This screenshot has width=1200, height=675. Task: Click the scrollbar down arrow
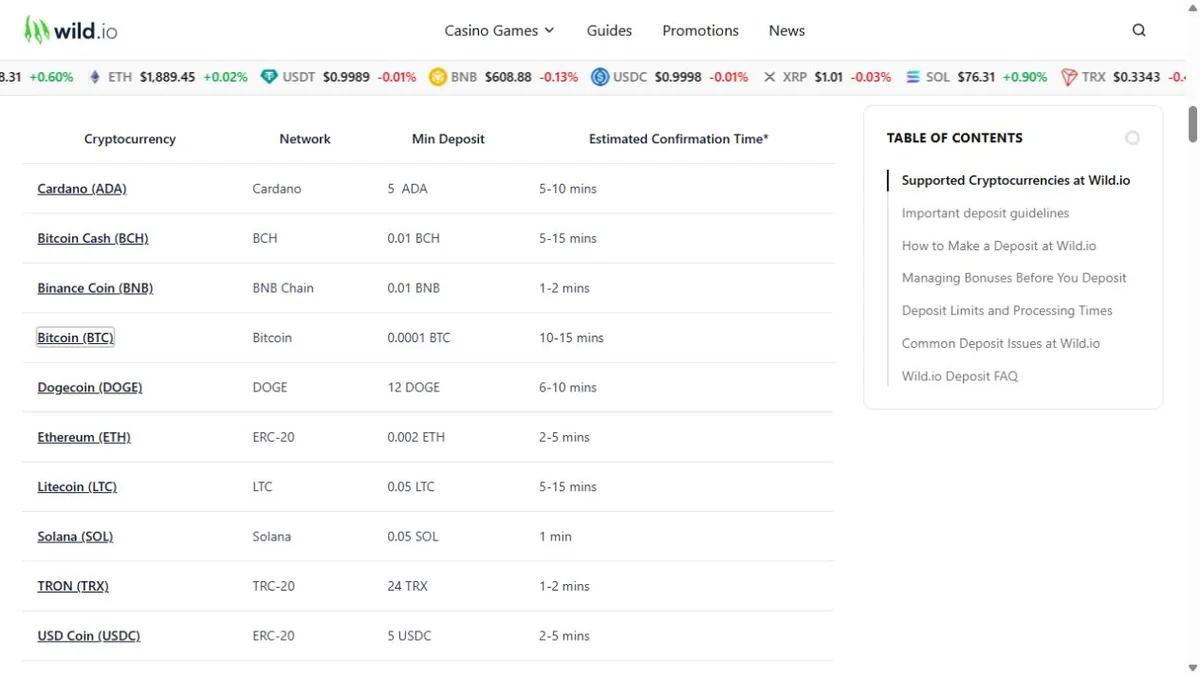pos(1192,667)
